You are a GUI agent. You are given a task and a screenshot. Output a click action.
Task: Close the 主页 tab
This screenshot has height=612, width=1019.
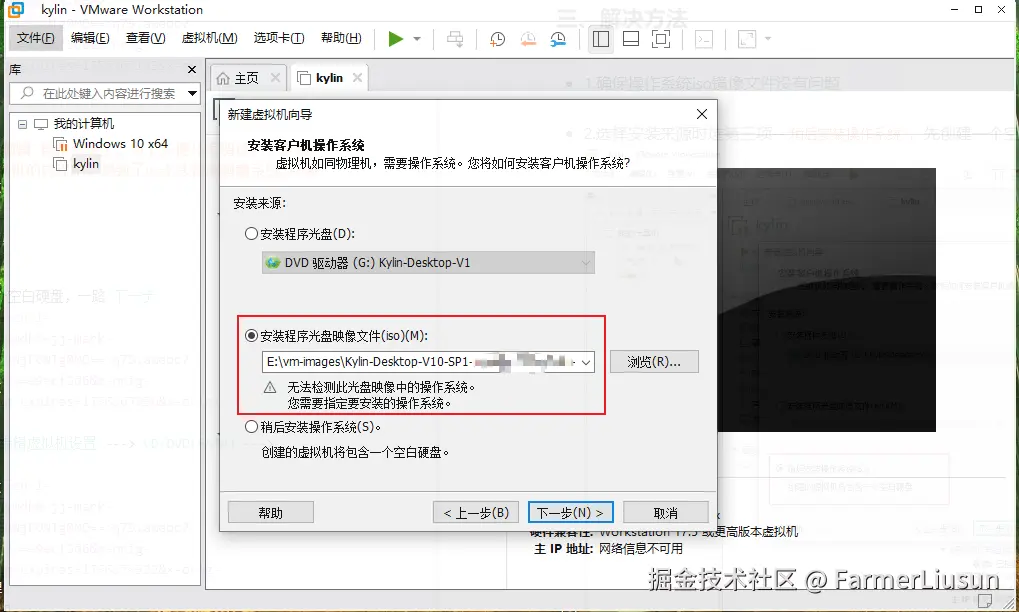275,78
